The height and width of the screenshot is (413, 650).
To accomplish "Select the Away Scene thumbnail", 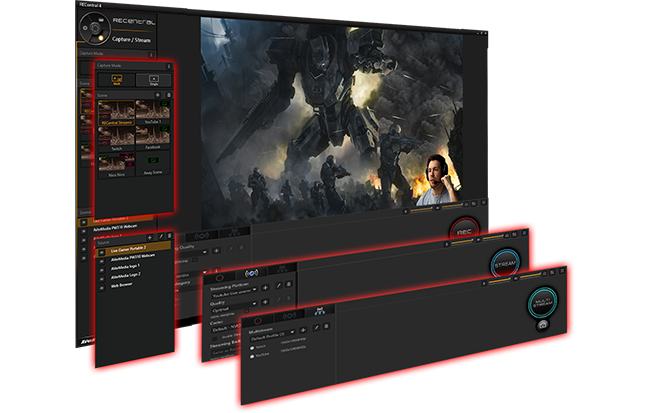I will (153, 163).
